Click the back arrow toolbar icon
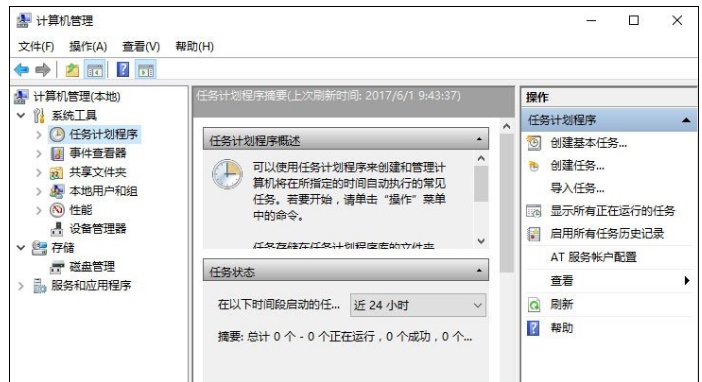Viewport: 702px width, 382px height. click(x=21, y=70)
